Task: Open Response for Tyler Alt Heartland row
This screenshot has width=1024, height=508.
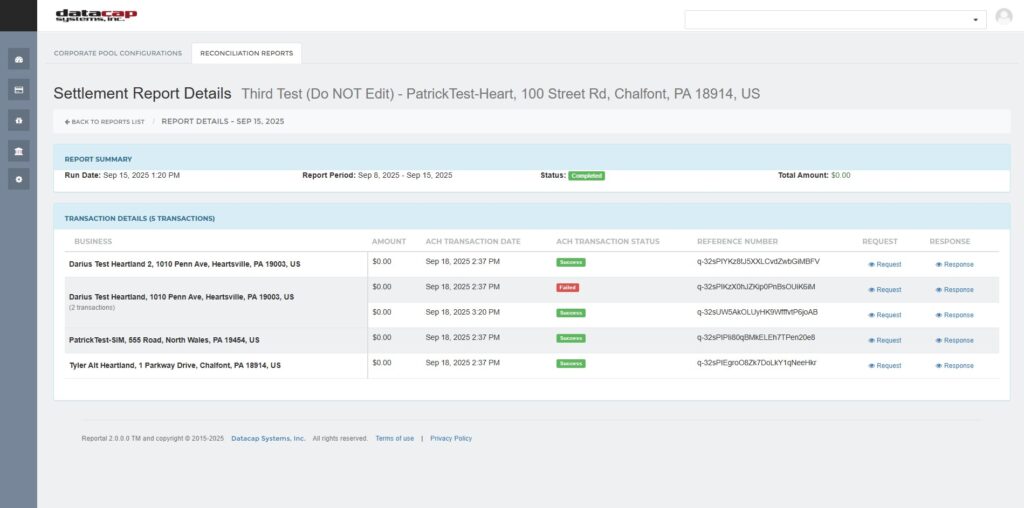Action: tap(954, 366)
